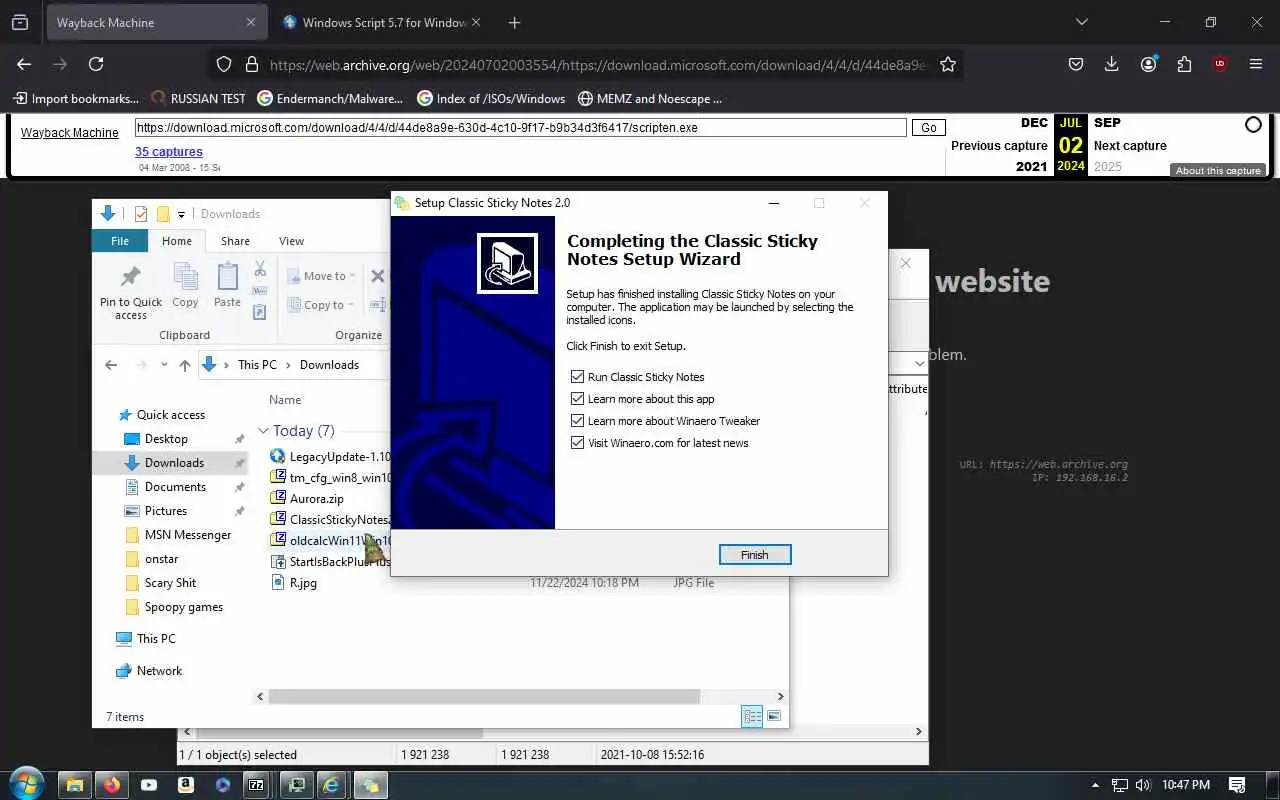Viewport: 1280px width, 800px height.
Task: Select MSN Messenger folder in navigation pane
Action: (x=188, y=535)
